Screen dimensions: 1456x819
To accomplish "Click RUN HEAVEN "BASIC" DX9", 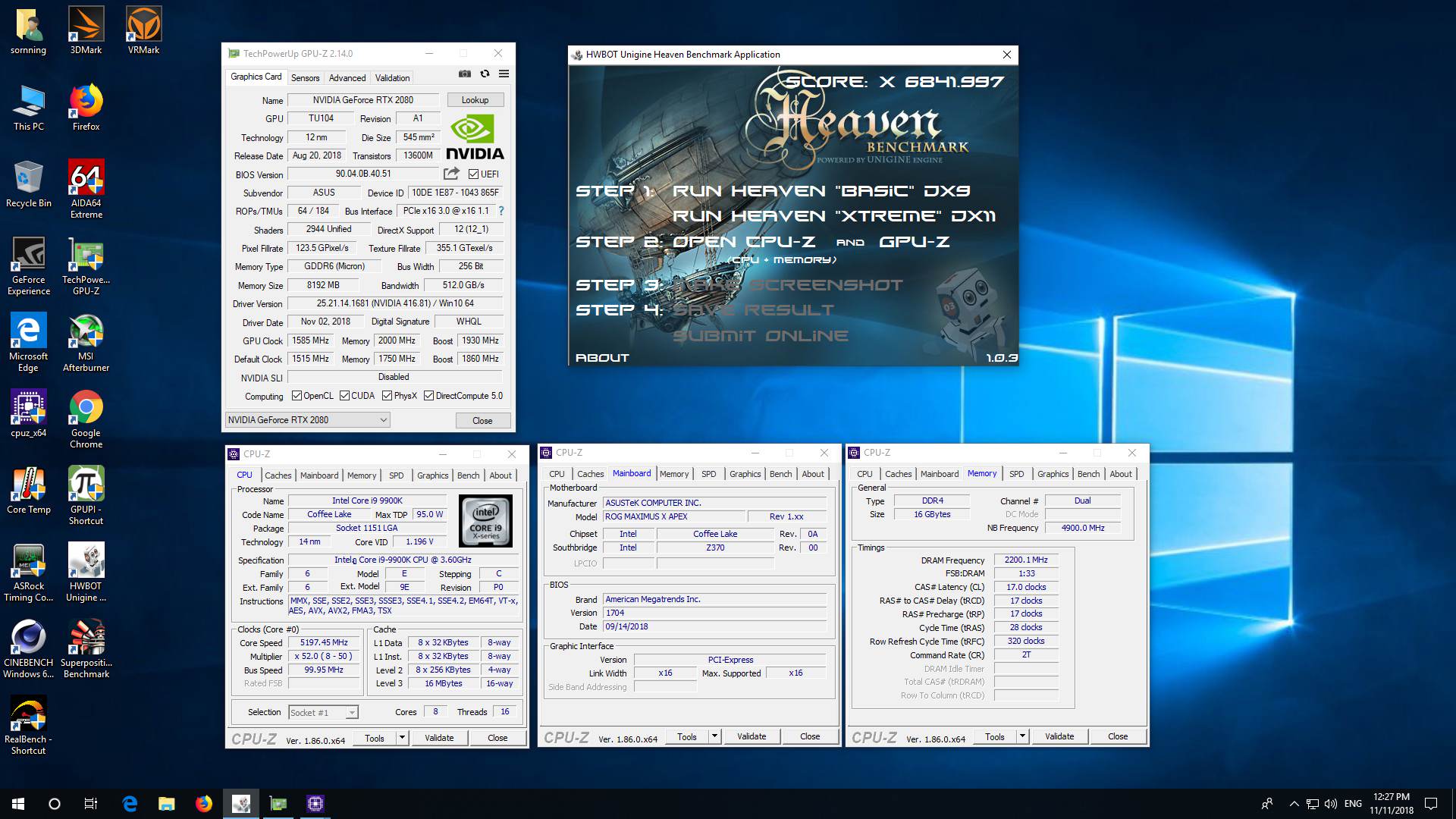I will coord(821,191).
